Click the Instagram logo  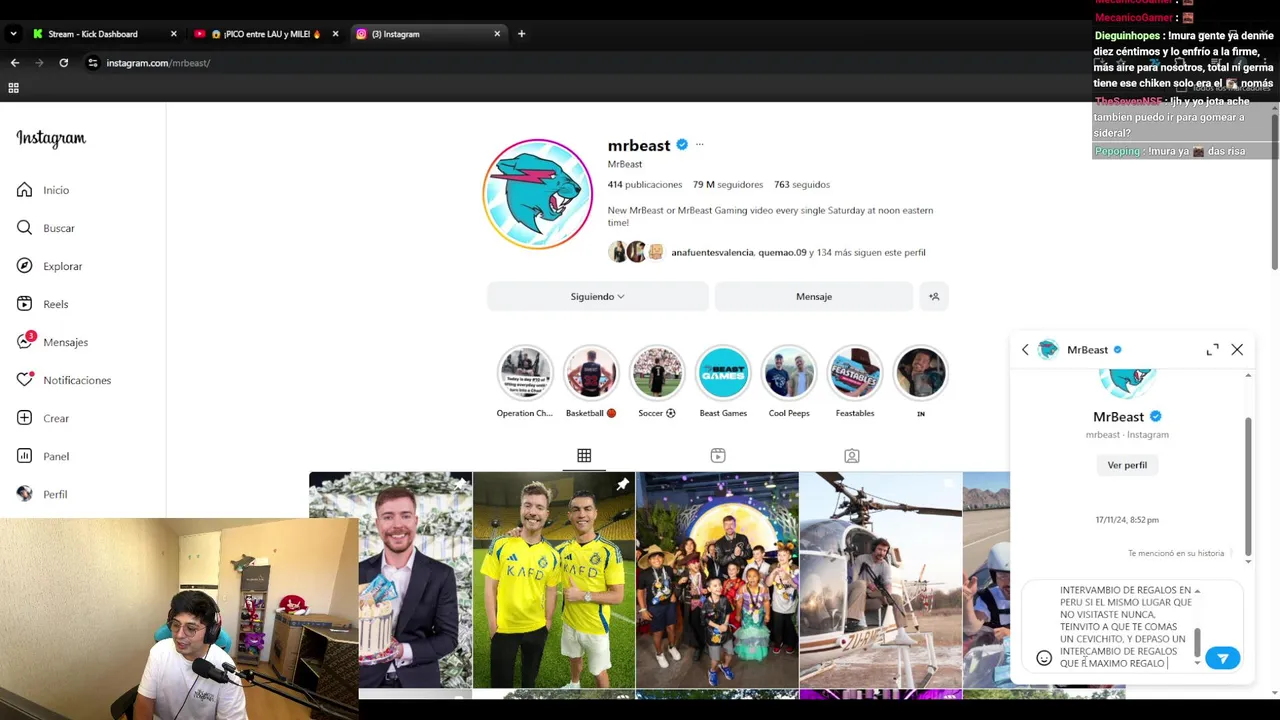(51, 139)
